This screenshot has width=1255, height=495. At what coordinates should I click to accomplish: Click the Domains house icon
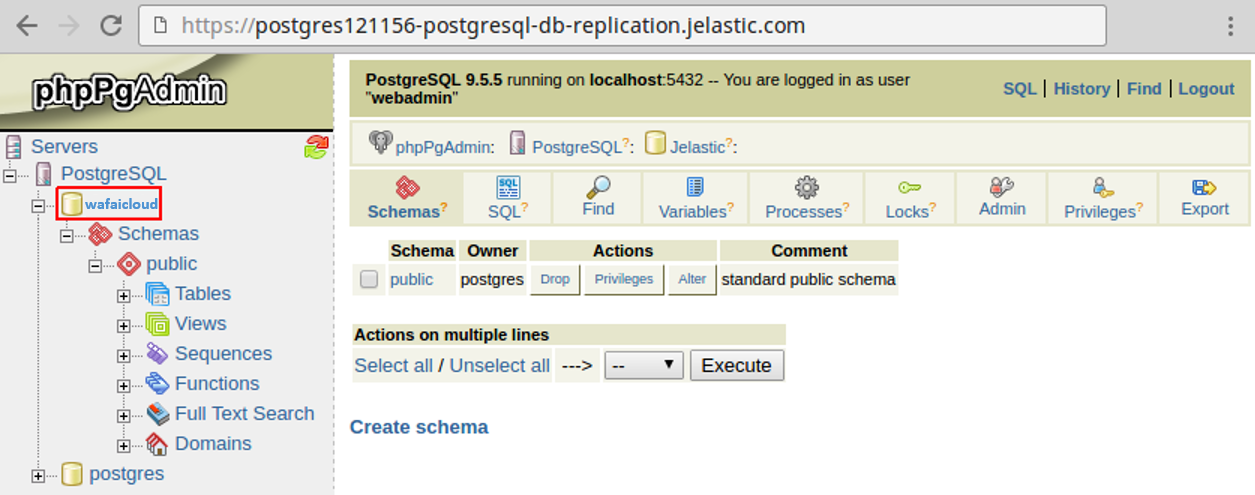(158, 444)
